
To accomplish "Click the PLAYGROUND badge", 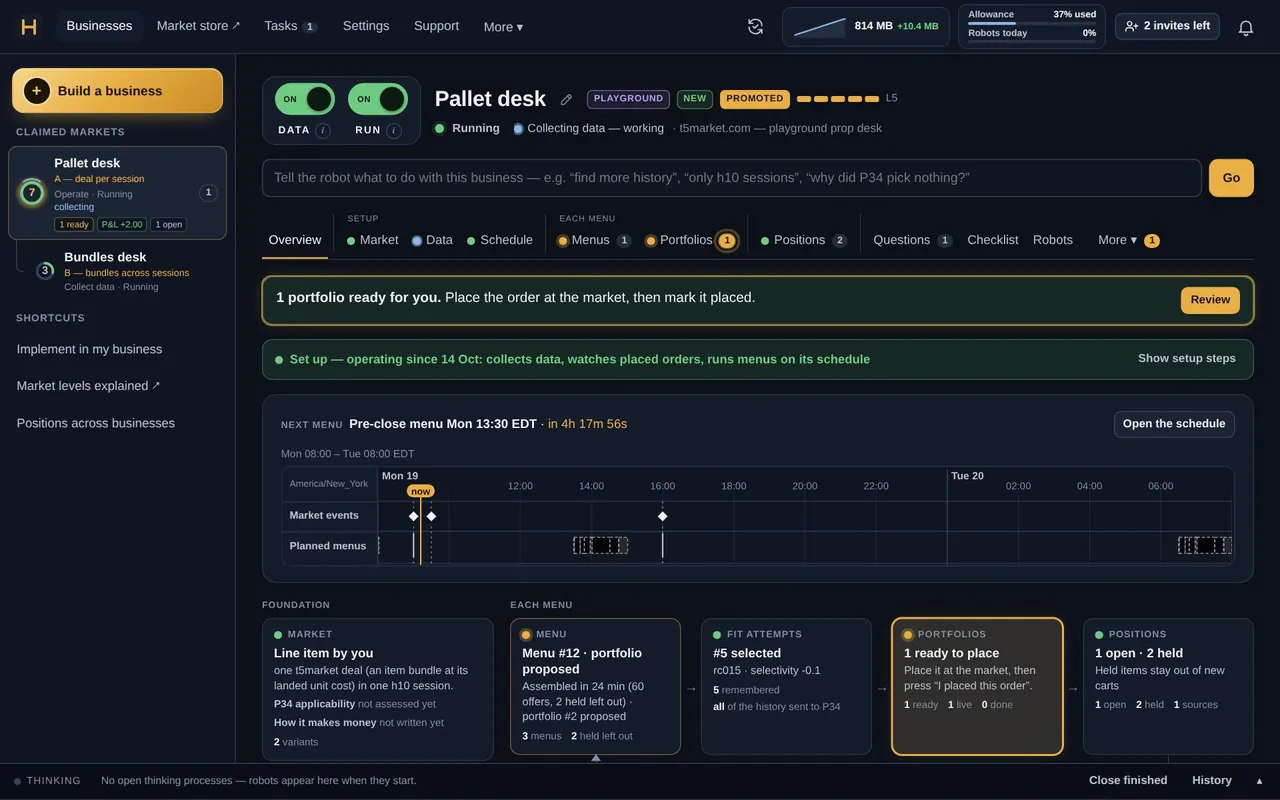I will [628, 99].
